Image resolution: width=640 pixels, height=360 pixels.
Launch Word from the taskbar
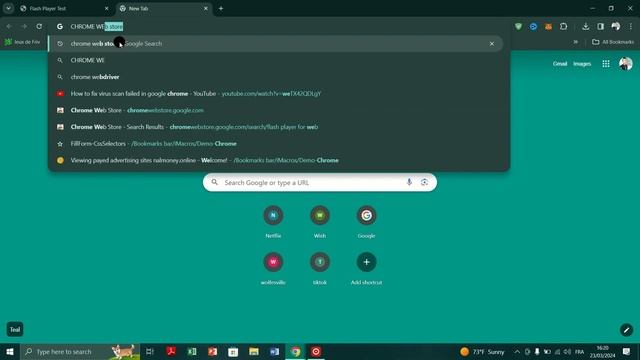[x=274, y=351]
